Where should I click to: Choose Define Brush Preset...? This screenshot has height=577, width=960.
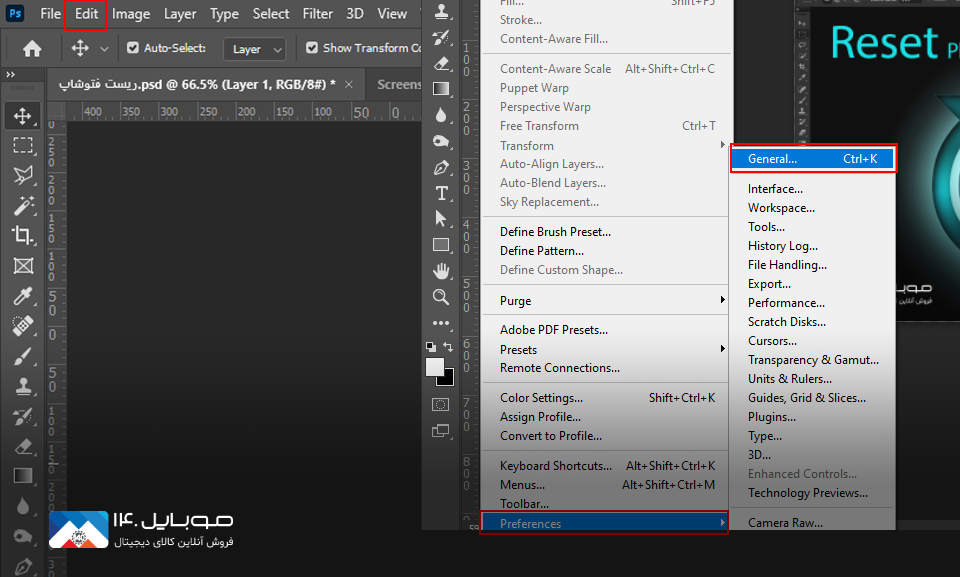606,232
